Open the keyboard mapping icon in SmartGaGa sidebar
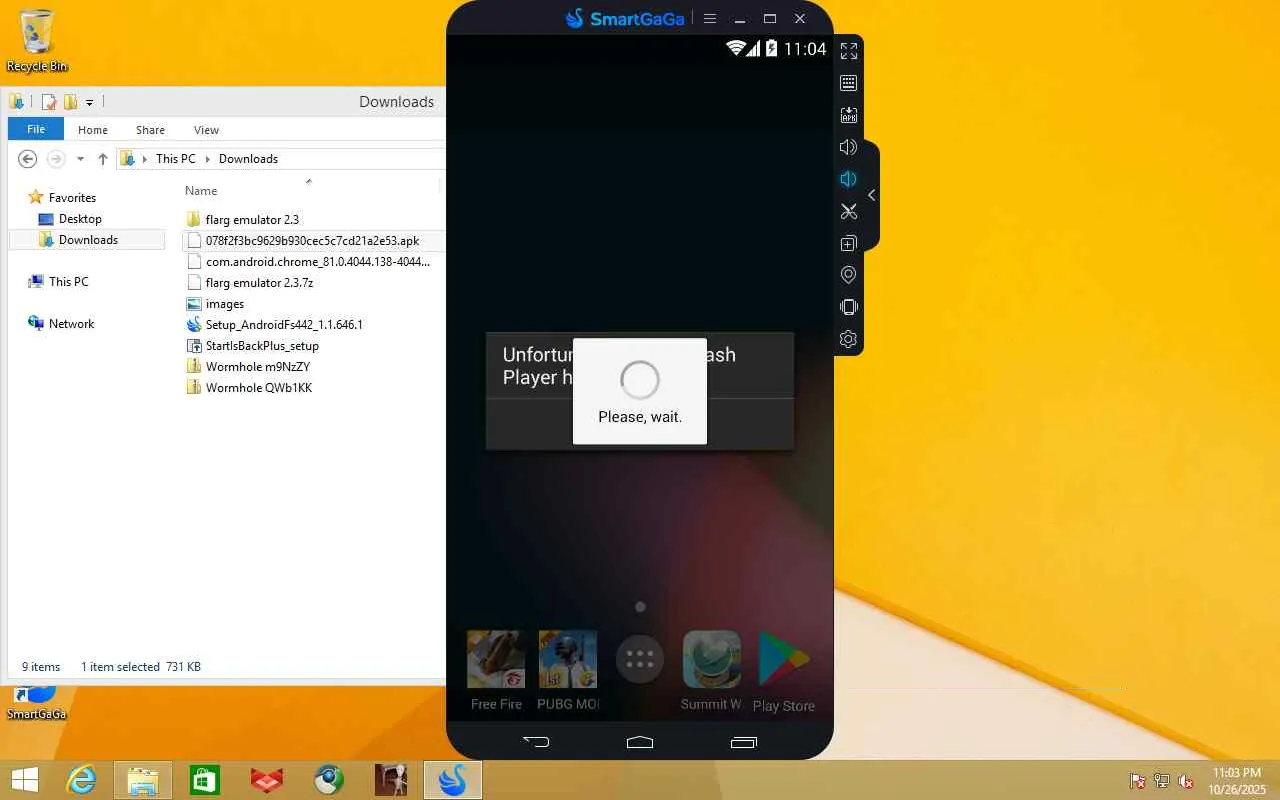This screenshot has height=800, width=1280. 848,83
